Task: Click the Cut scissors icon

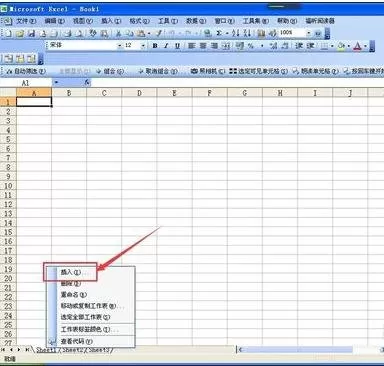Action: 118,33
